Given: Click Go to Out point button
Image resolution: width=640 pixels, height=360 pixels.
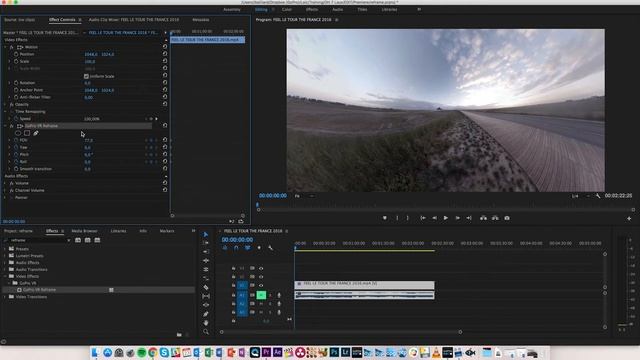Looking at the screenshot, I should click(469, 218).
